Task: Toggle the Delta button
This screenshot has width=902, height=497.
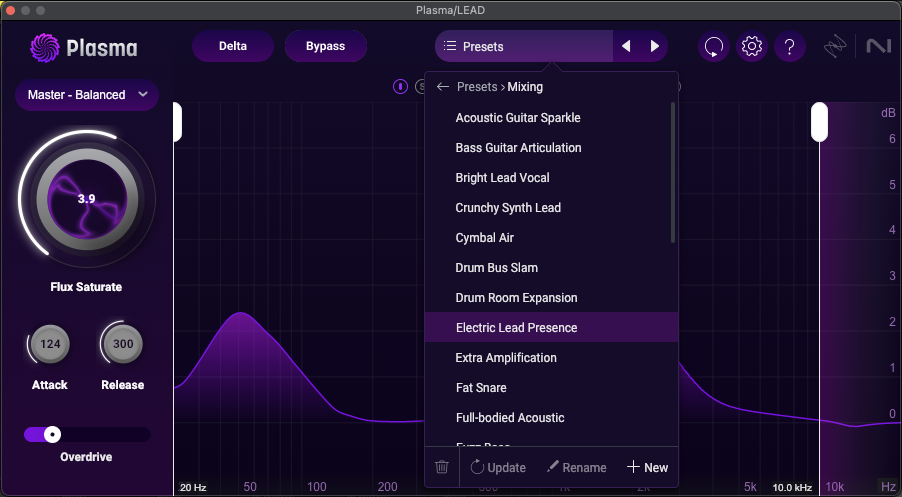Action: click(233, 46)
